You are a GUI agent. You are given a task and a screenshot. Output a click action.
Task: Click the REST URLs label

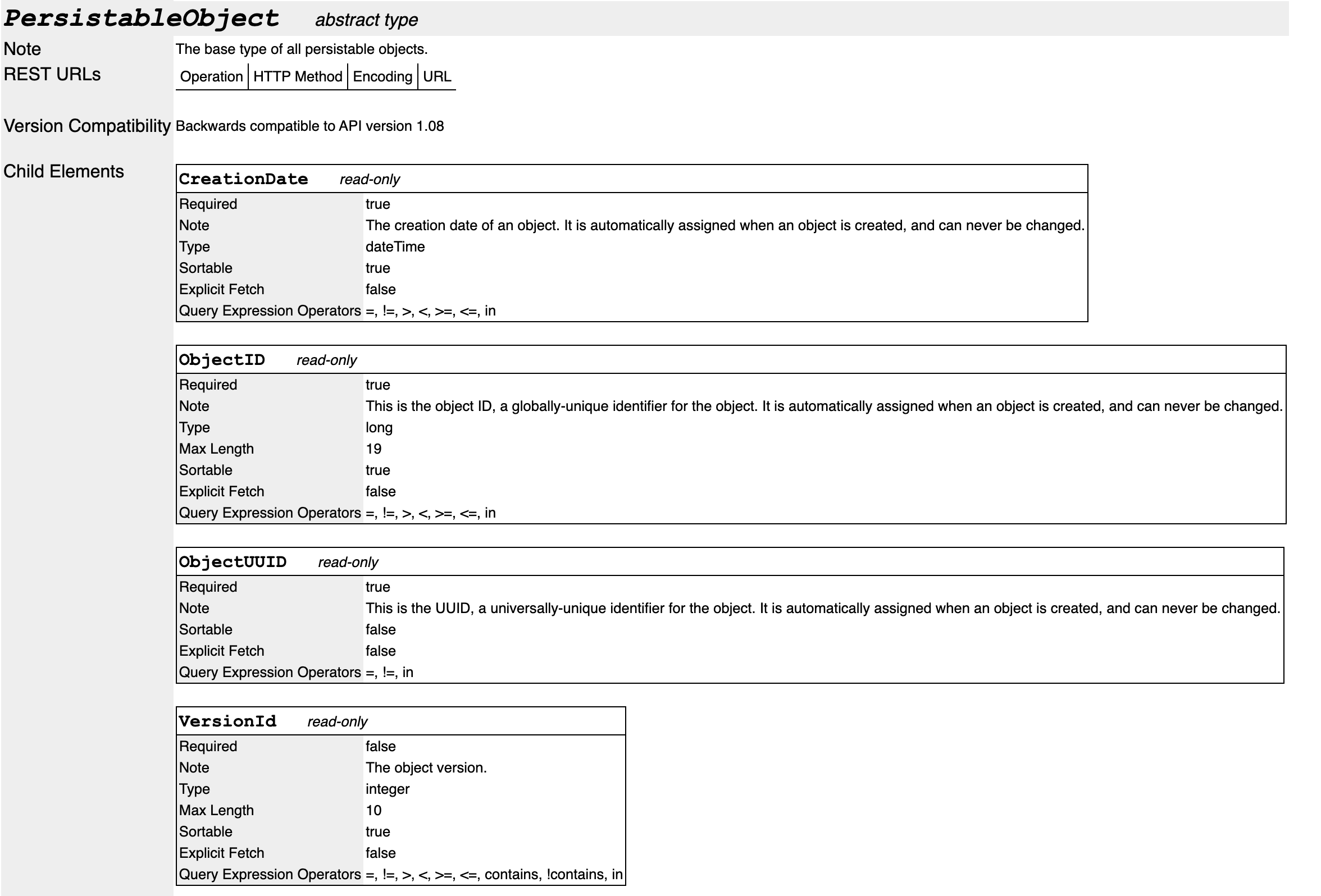pos(52,75)
